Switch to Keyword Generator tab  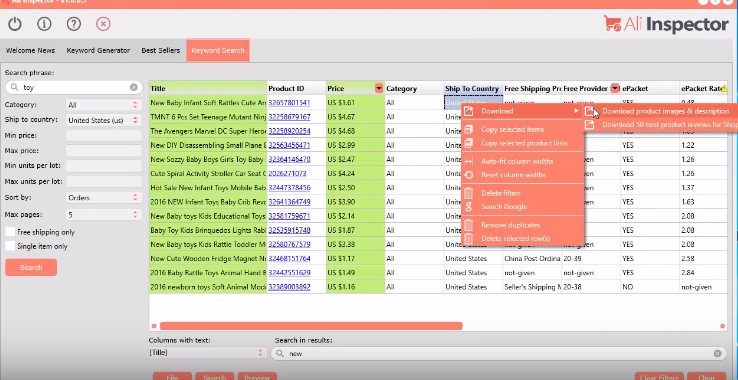point(98,50)
